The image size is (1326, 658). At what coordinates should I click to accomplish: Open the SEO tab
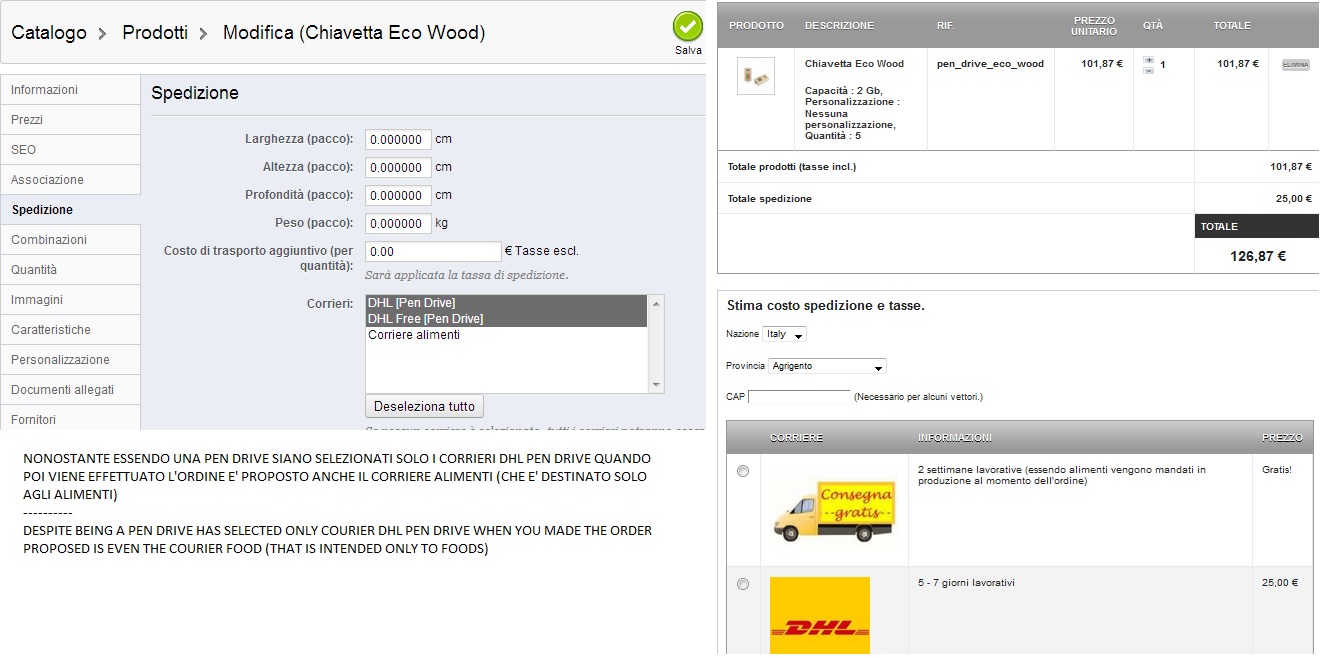point(71,150)
